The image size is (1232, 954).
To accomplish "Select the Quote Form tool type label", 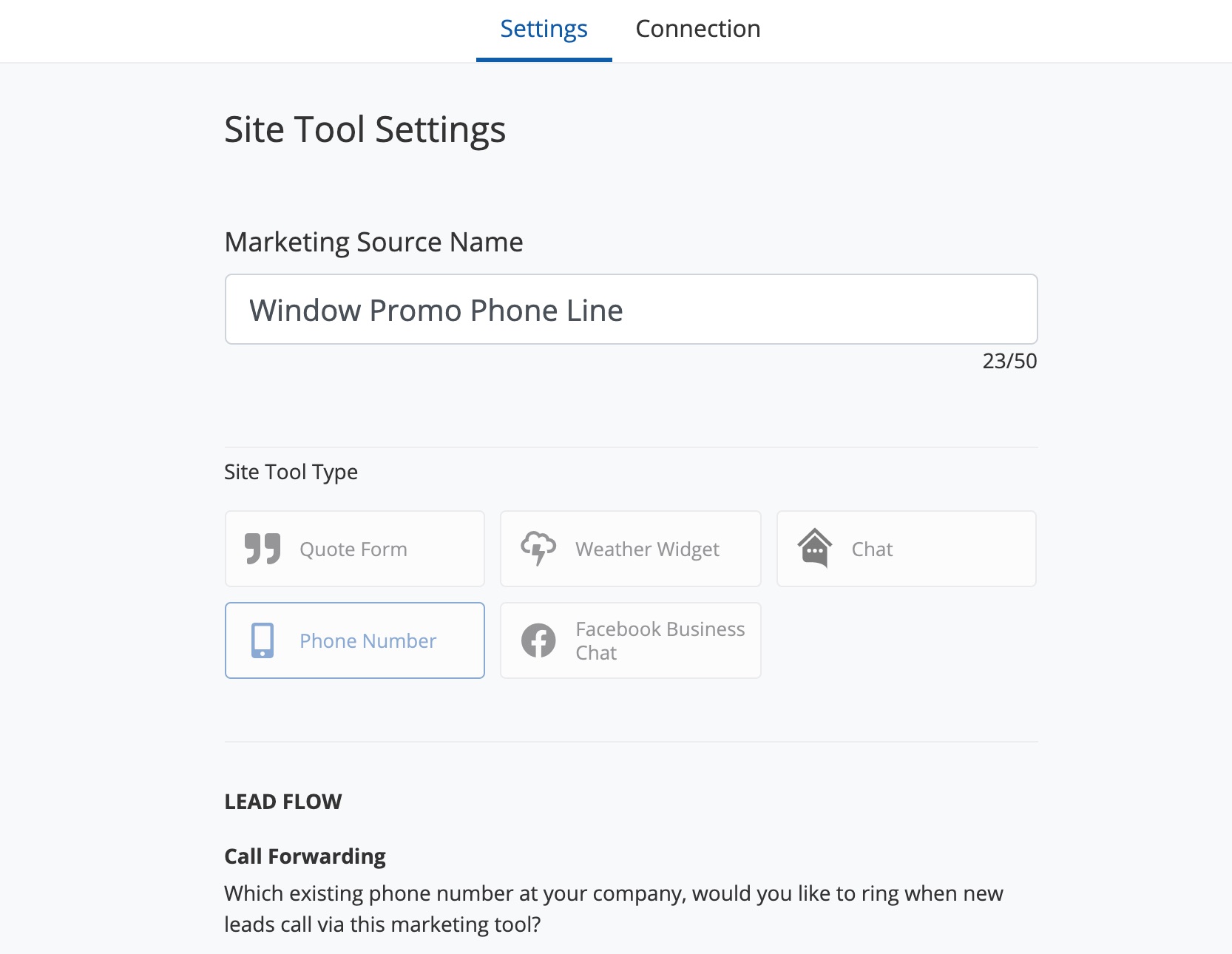I will pos(353,549).
